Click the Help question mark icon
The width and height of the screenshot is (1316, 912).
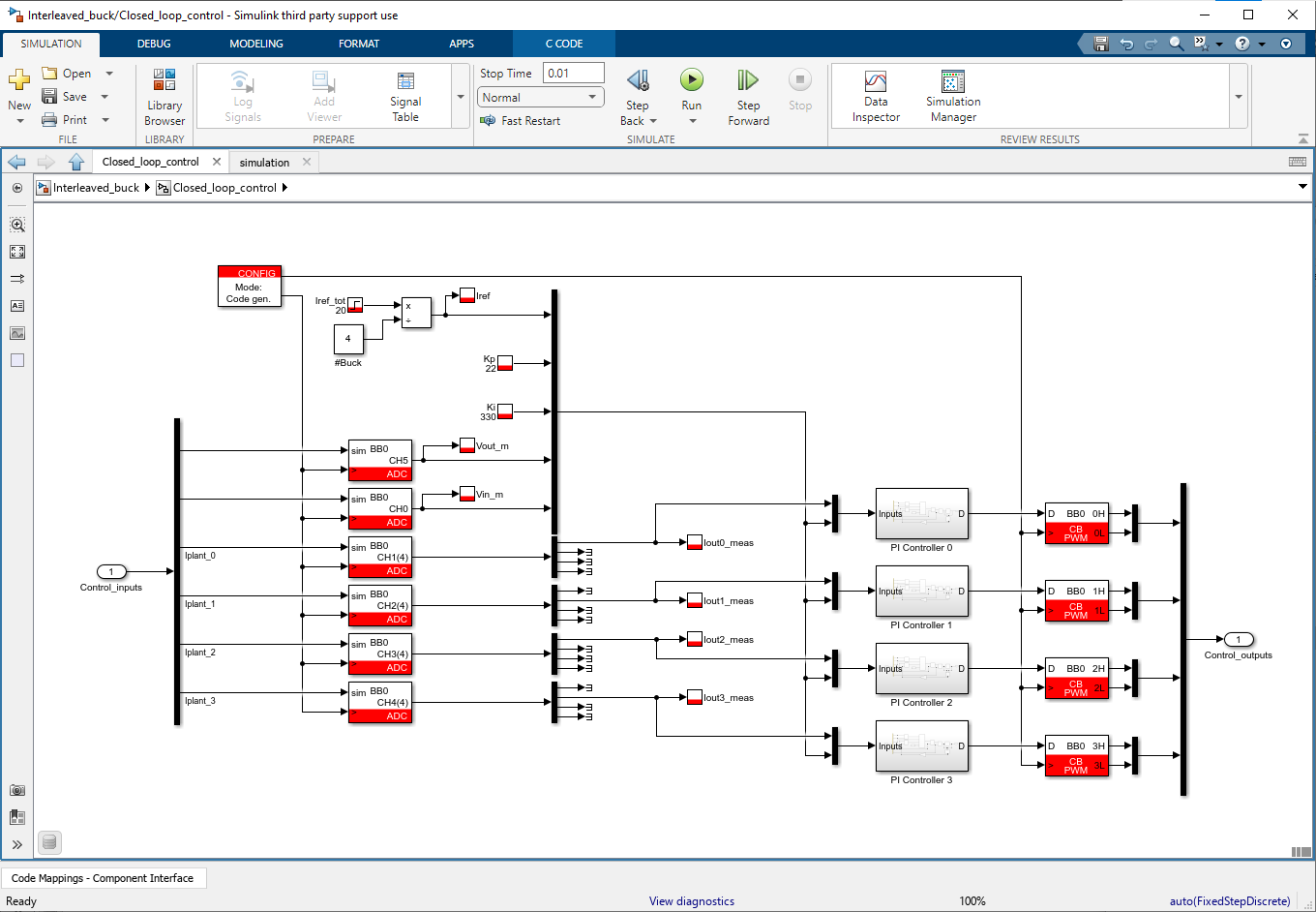[1242, 44]
